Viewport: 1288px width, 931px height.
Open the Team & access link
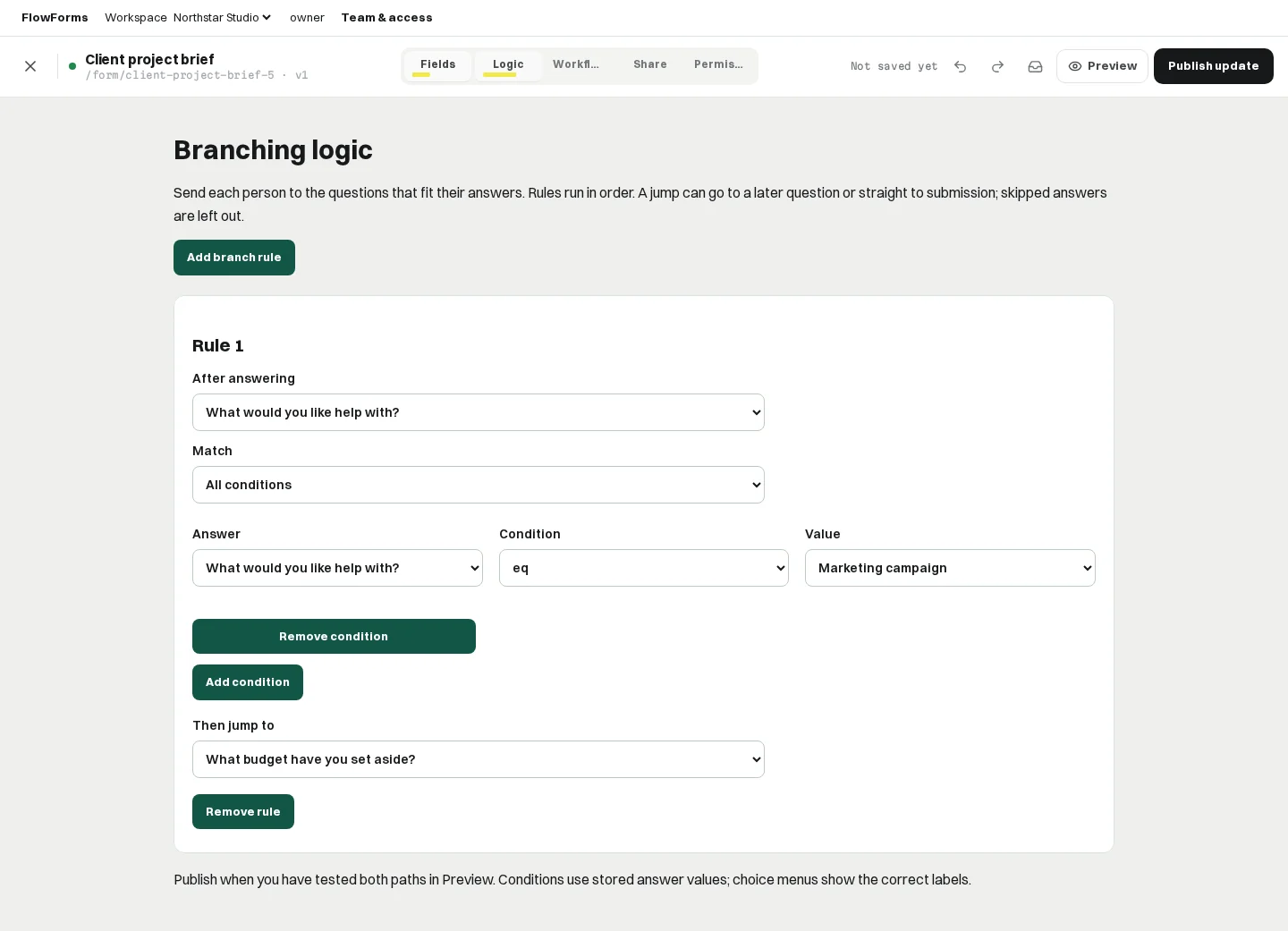click(x=386, y=18)
